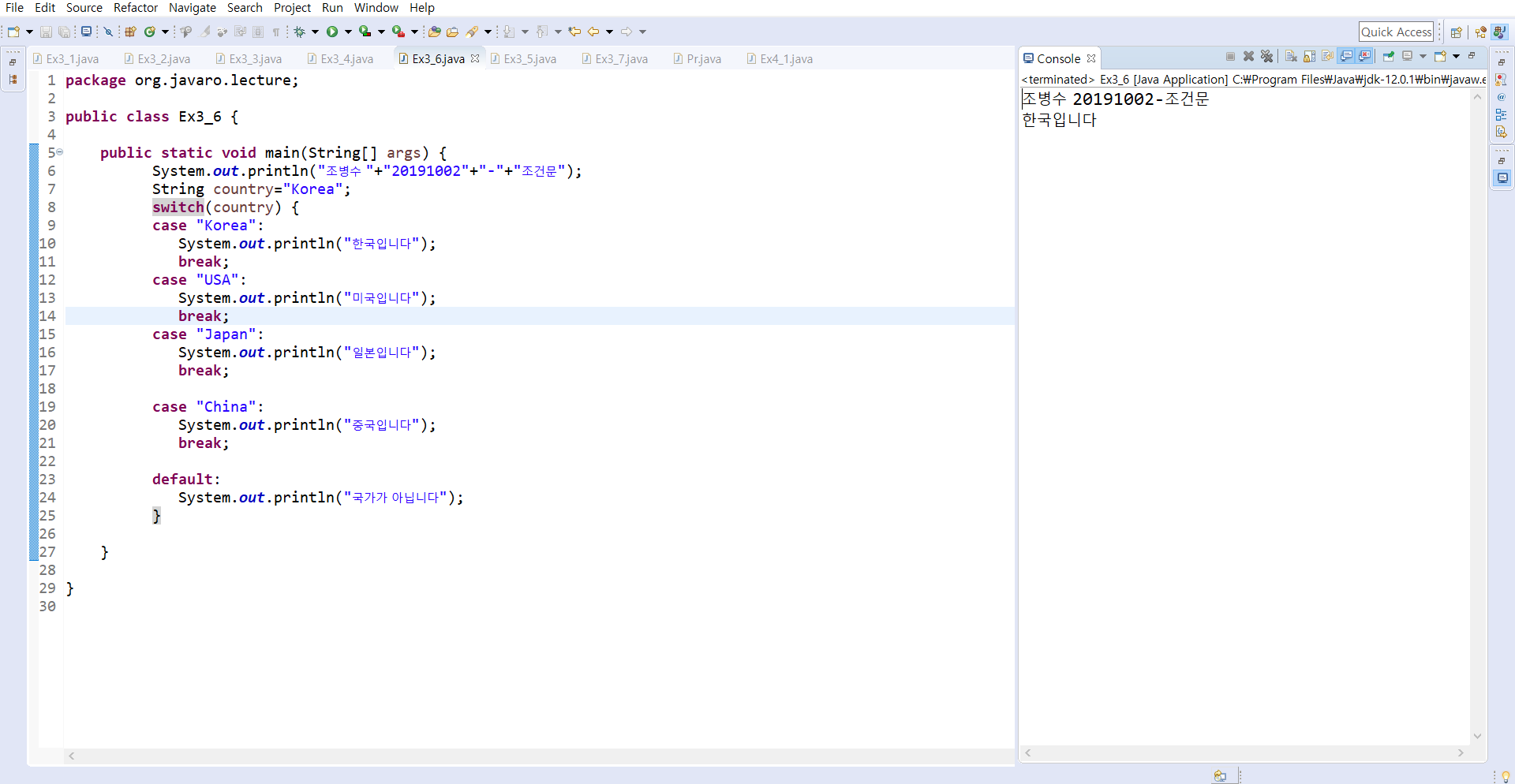Switch to the Ex4_1.java editor tab
Image resolution: width=1515 pixels, height=784 pixels.
pyautogui.click(x=780, y=59)
